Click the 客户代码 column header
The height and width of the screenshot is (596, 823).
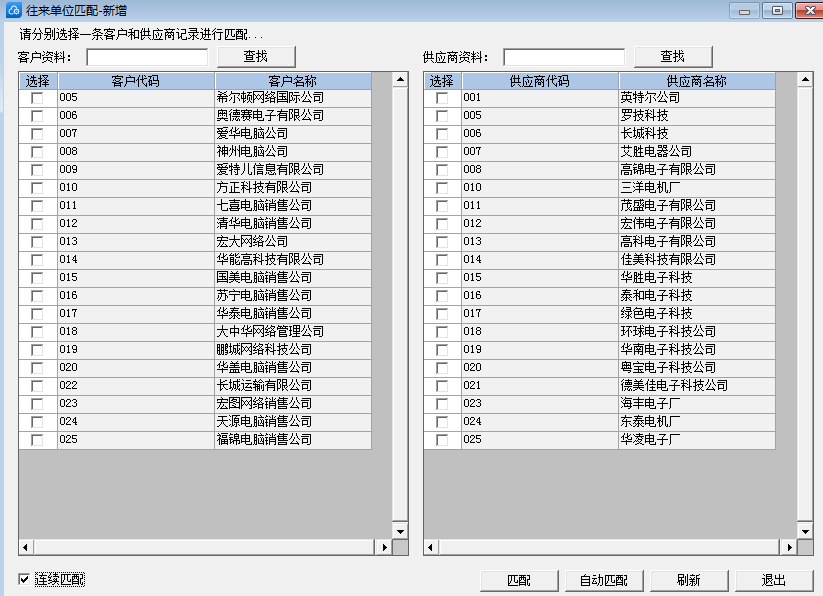(x=136, y=81)
